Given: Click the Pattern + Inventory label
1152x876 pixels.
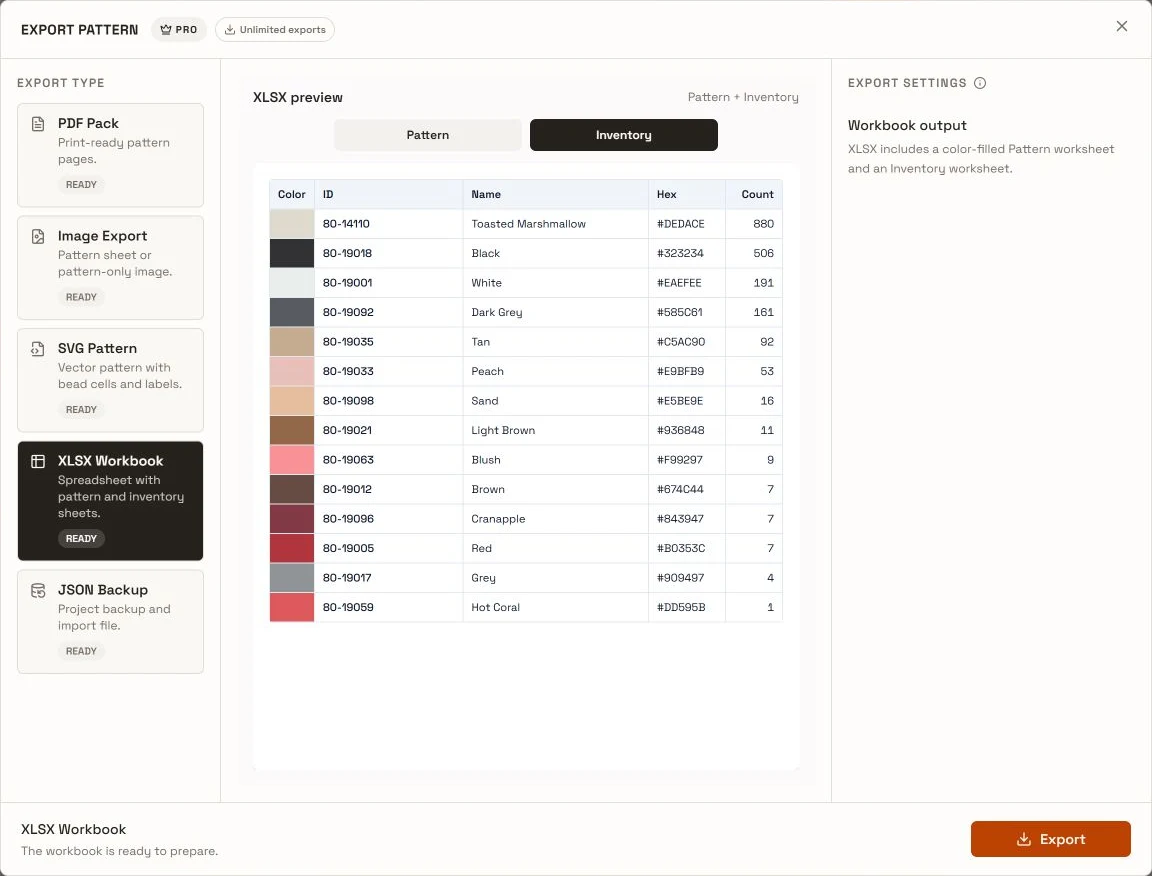Looking at the screenshot, I should 743,97.
